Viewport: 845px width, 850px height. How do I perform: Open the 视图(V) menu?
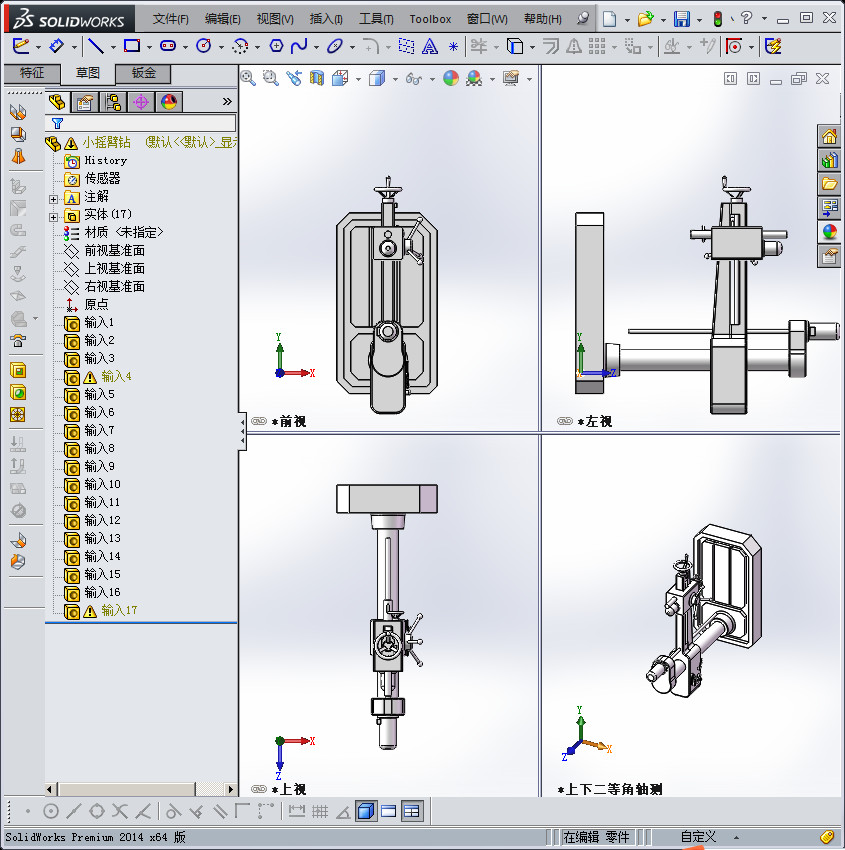(x=275, y=19)
